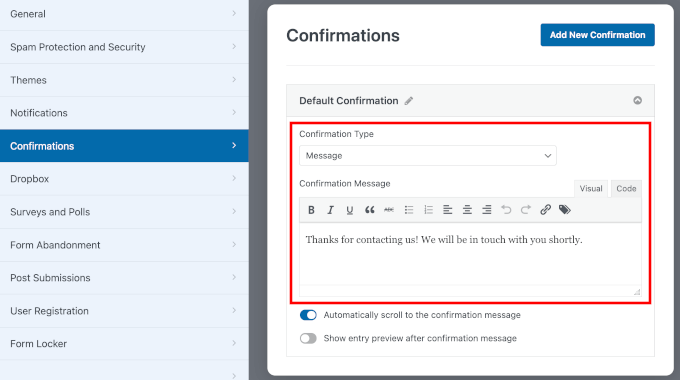Open Dropbox settings section
The width and height of the screenshot is (680, 380).
click(x=124, y=179)
